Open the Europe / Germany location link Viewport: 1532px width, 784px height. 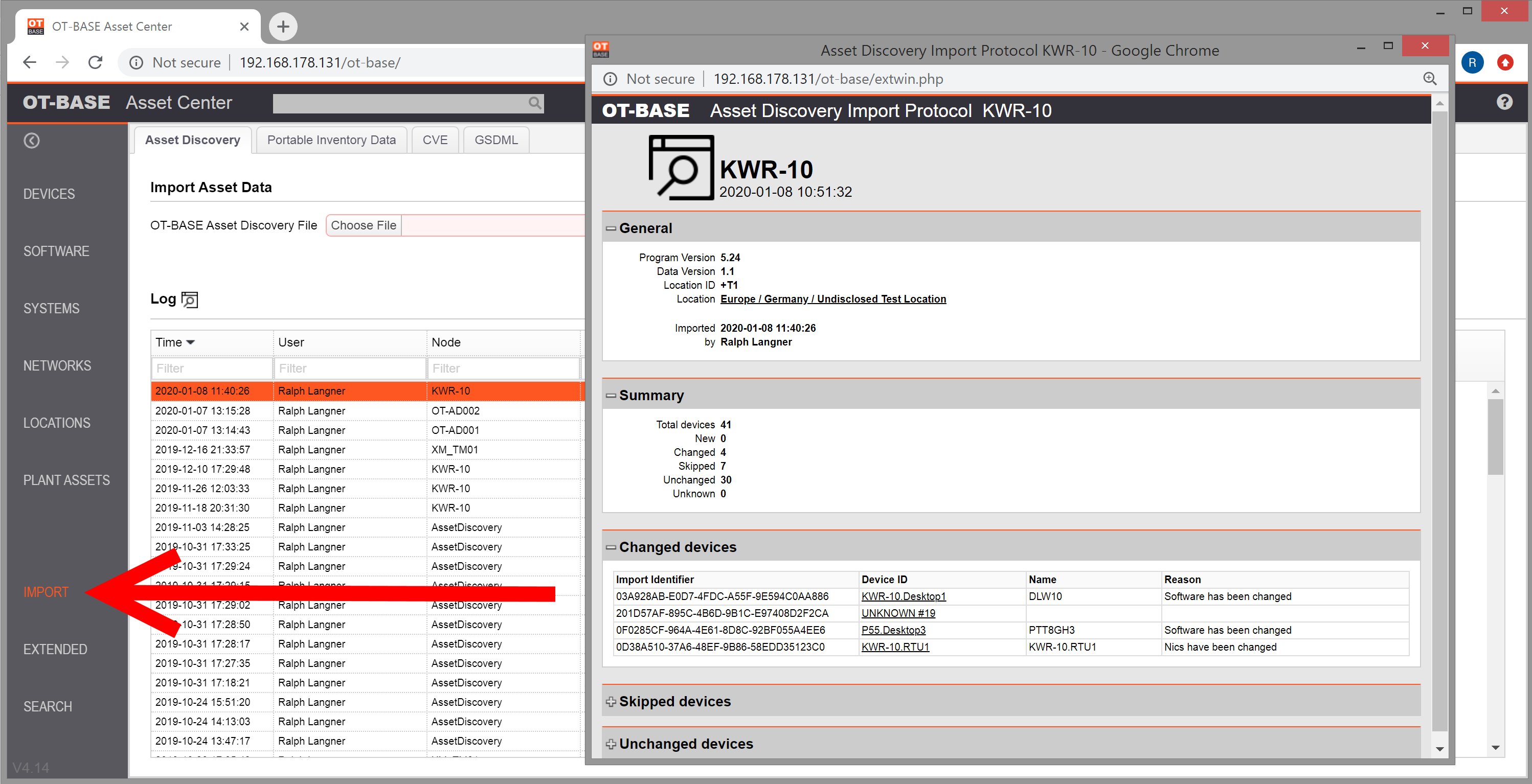point(832,299)
